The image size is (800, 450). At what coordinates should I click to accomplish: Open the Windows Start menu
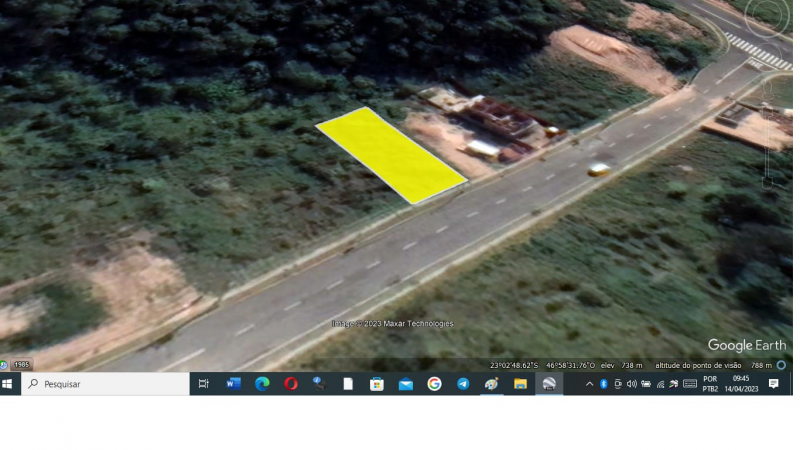7,384
